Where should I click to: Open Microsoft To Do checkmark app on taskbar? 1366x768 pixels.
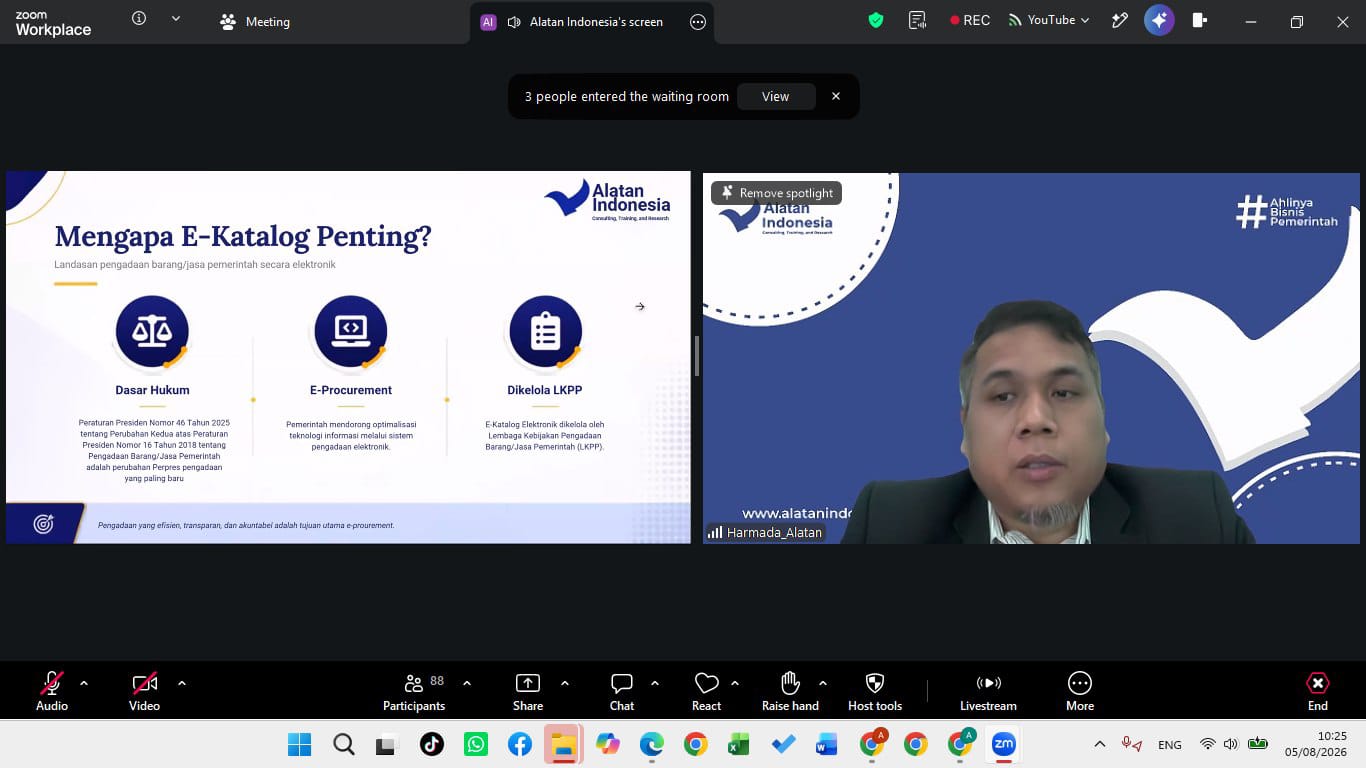pyautogui.click(x=783, y=744)
